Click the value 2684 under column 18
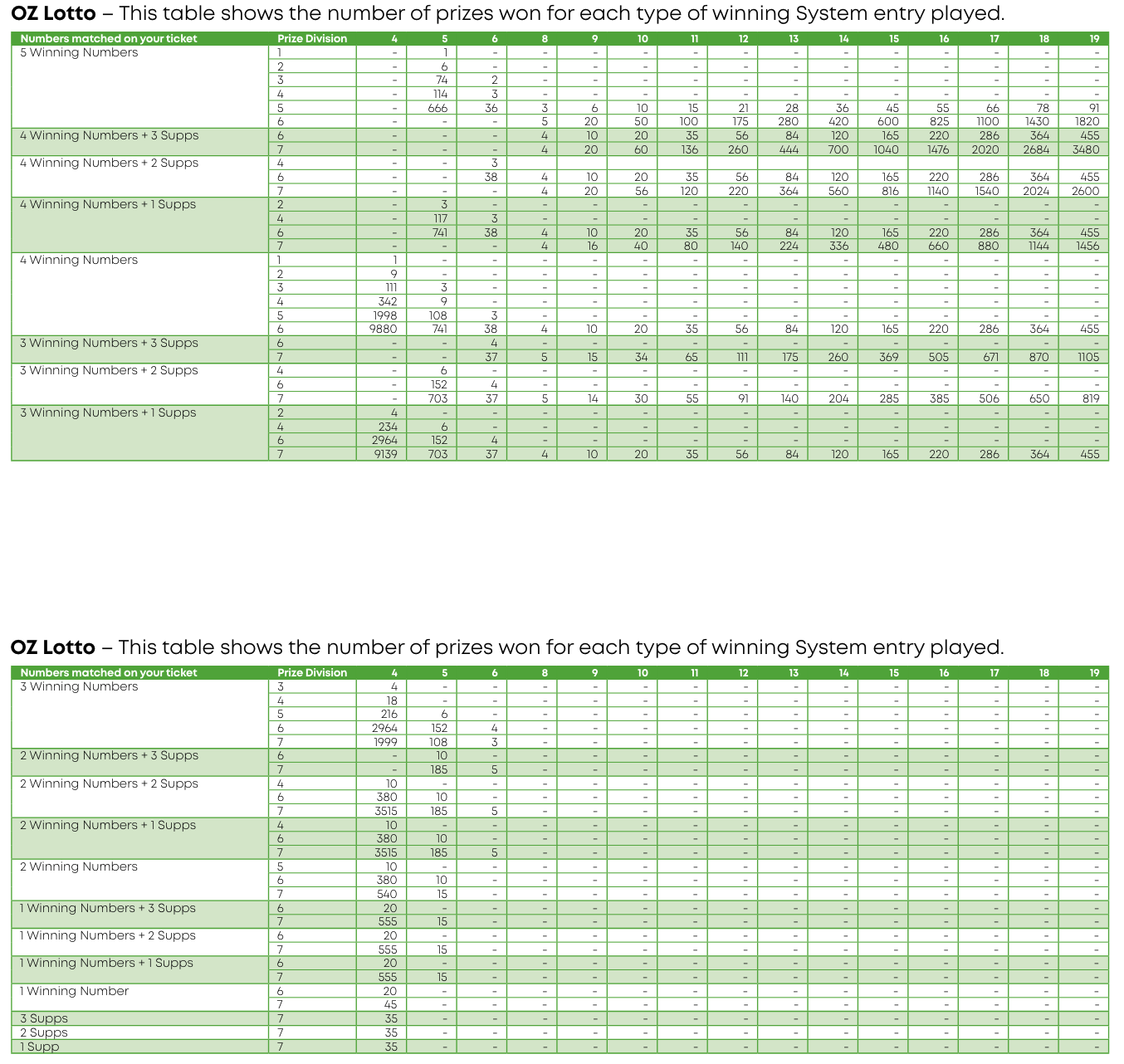 1036,149
